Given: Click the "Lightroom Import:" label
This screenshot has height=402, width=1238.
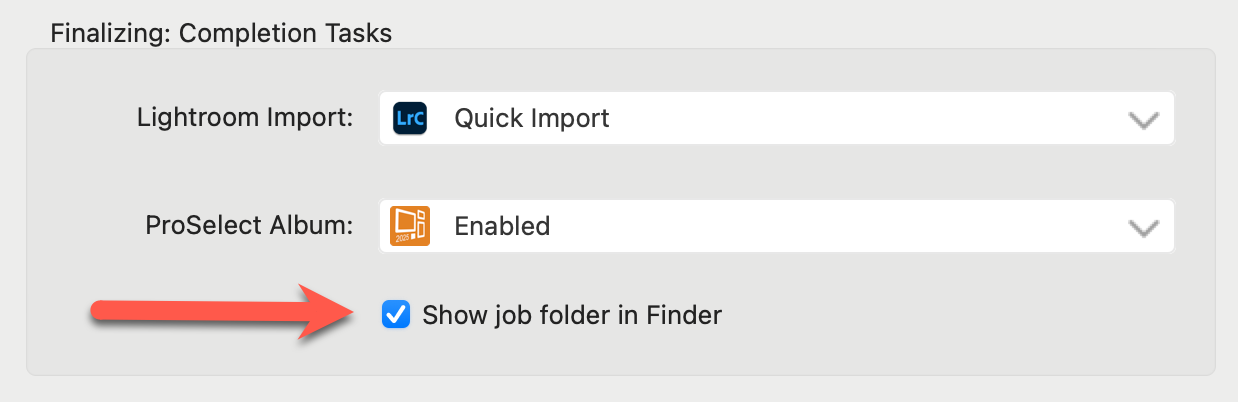Looking at the screenshot, I should [245, 118].
